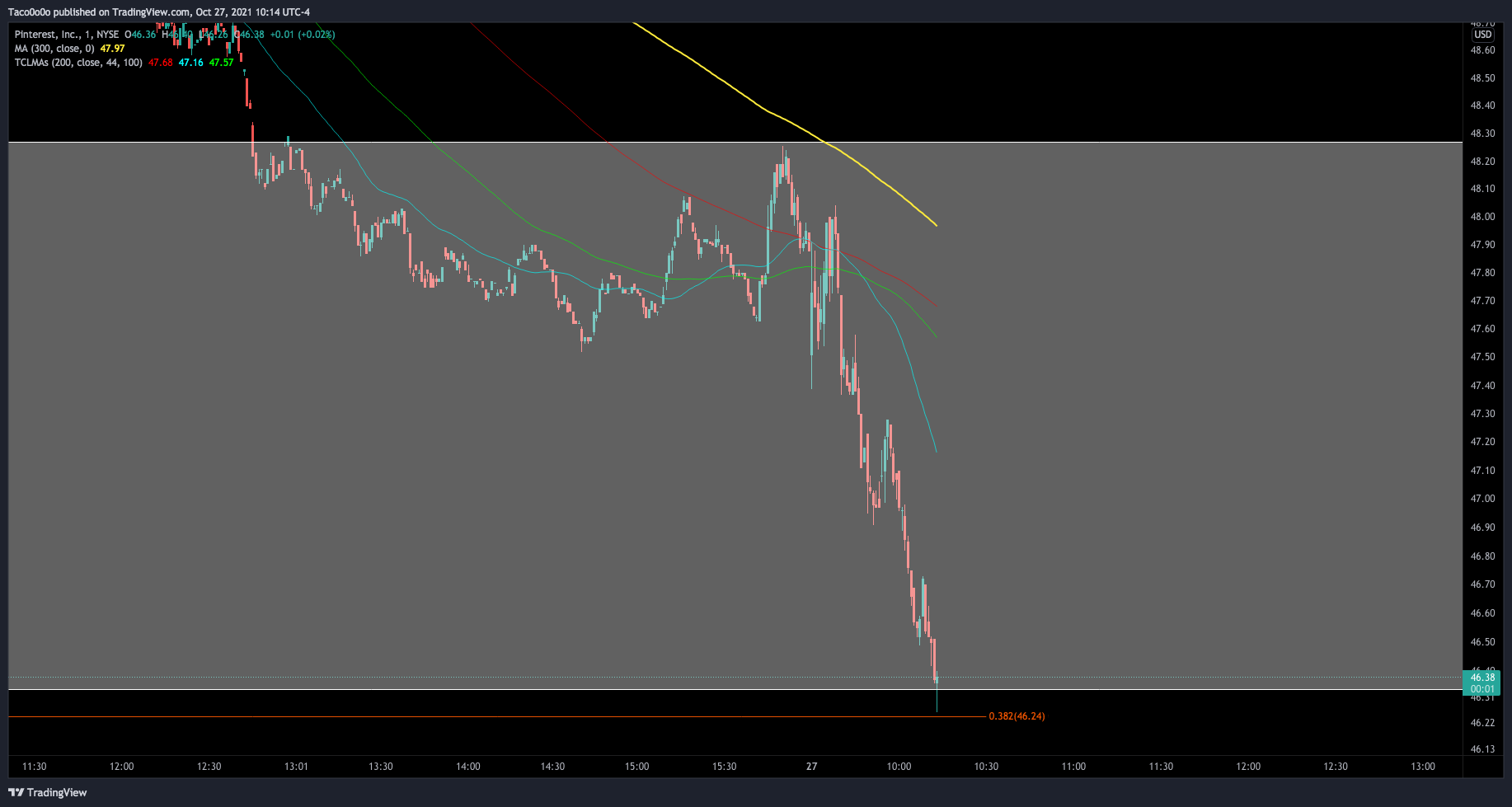Click the price change +0.01 (+0.02%) text
The width and height of the screenshot is (1512, 807).
pyautogui.click(x=303, y=35)
